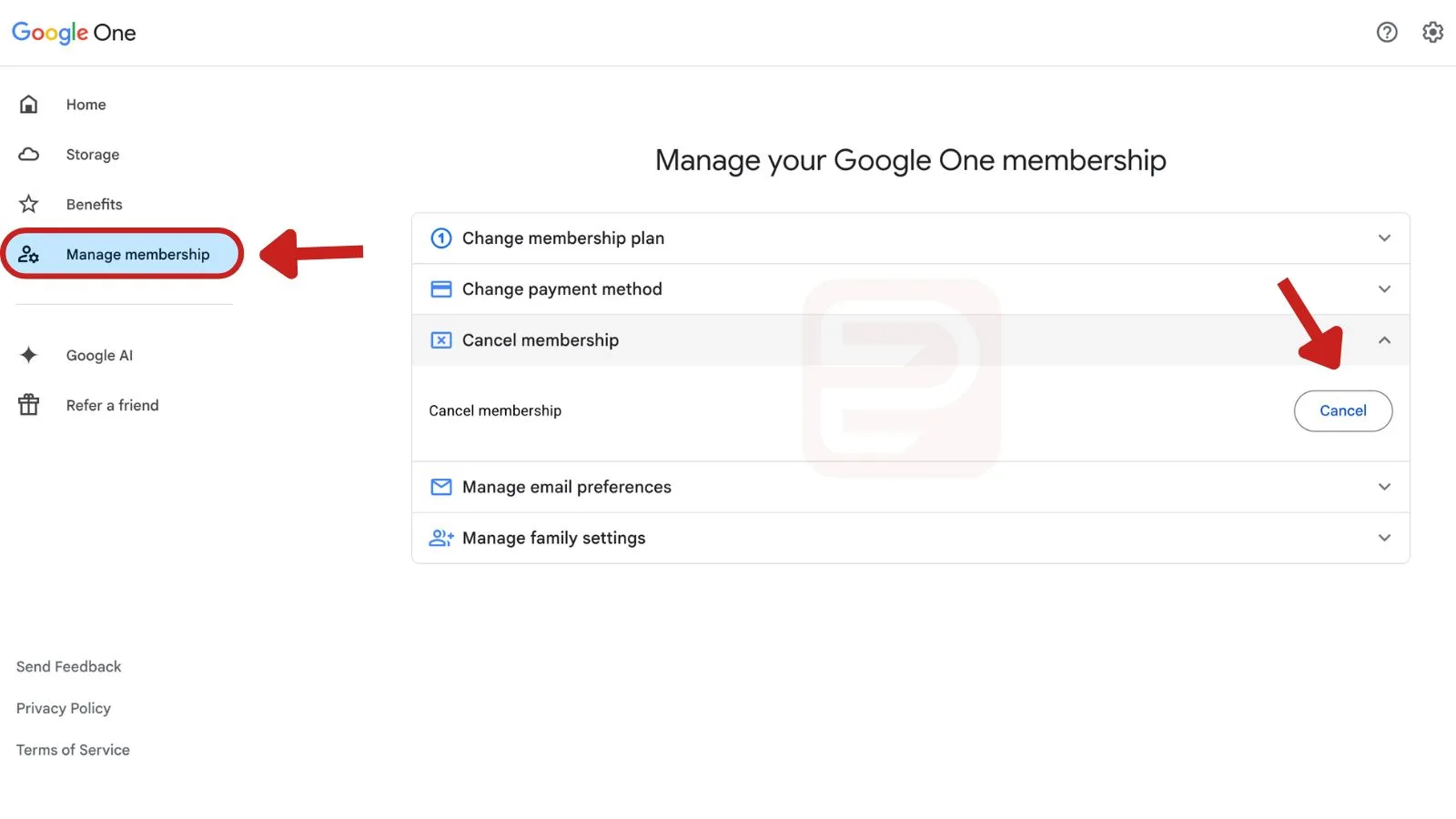The width and height of the screenshot is (1456, 819).
Task: Expand Change payment method section chevron
Action: pyautogui.click(x=1384, y=289)
